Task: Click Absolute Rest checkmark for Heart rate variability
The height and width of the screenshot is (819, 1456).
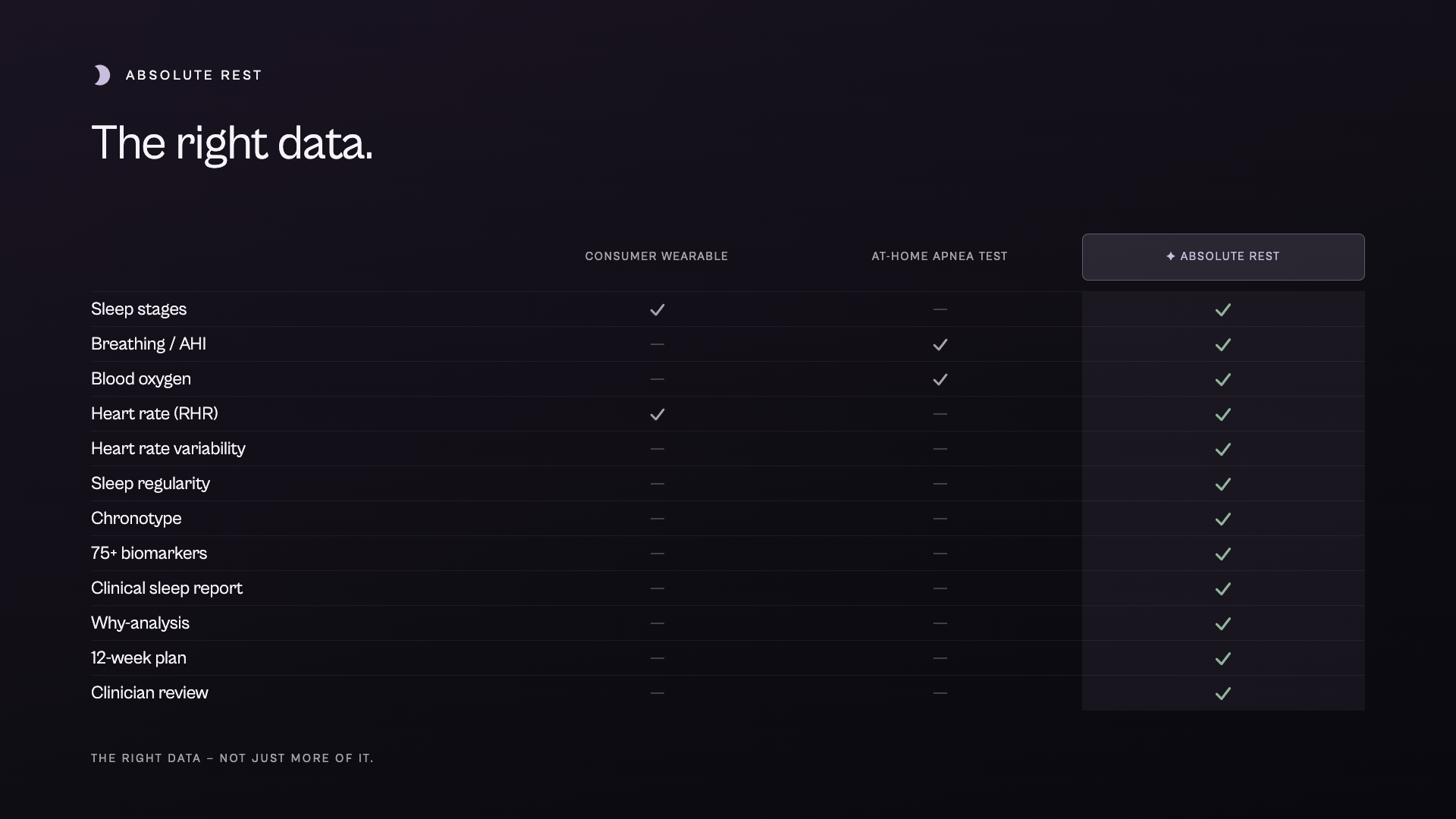Action: [1223, 449]
